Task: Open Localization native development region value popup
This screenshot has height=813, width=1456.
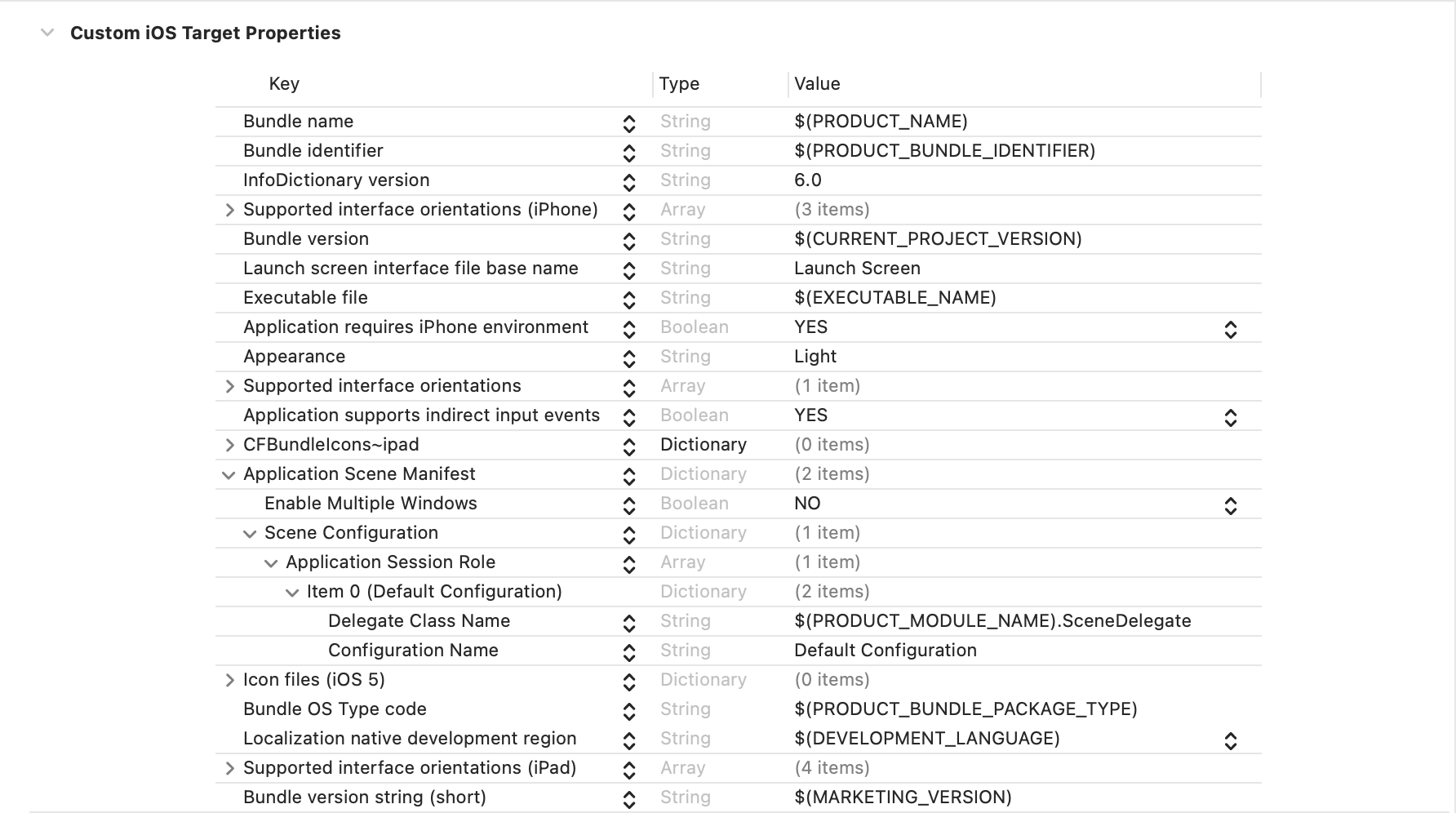Action: pyautogui.click(x=1231, y=741)
